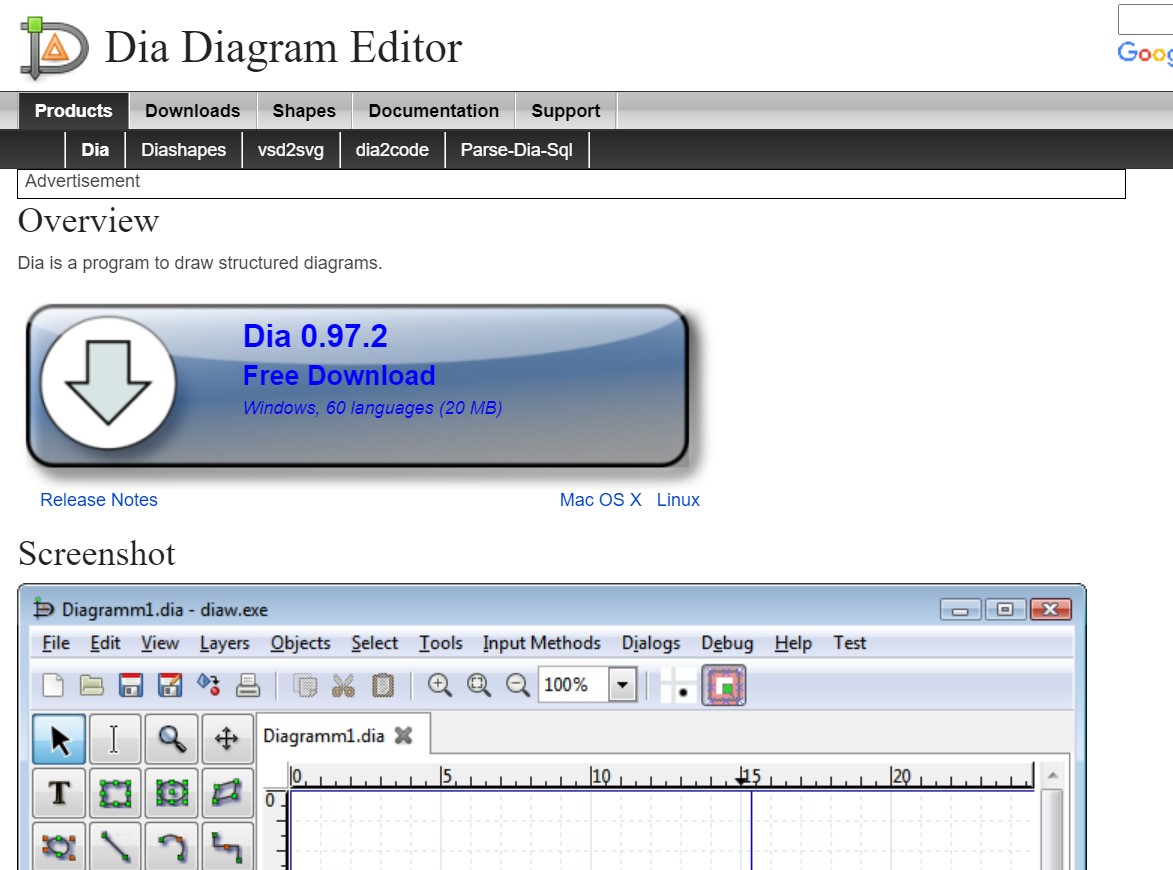Select the Box shape tool
The width and height of the screenshot is (1173, 870).
click(114, 792)
